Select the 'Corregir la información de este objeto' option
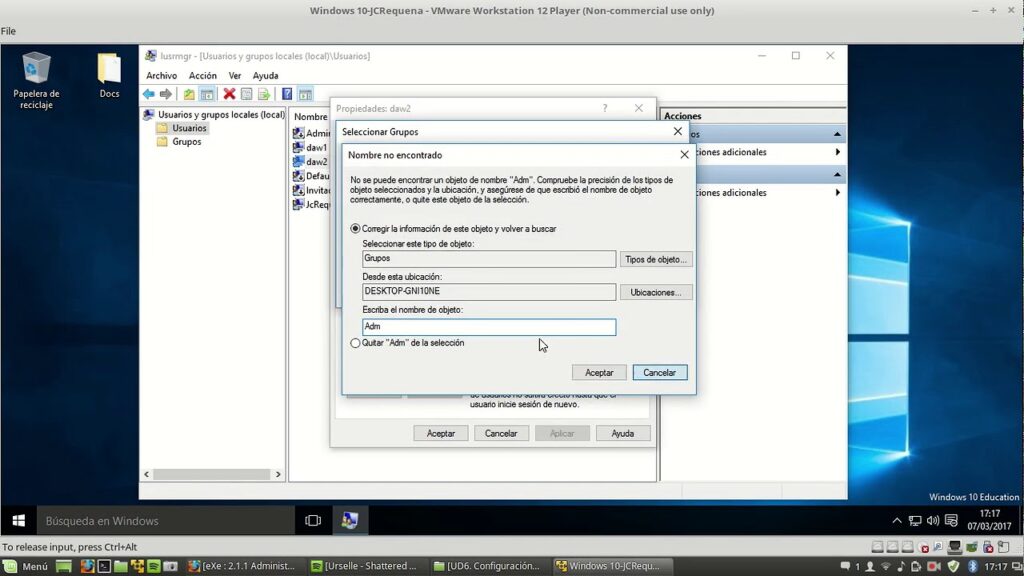Screen dimensions: 1024x576 click(356, 228)
